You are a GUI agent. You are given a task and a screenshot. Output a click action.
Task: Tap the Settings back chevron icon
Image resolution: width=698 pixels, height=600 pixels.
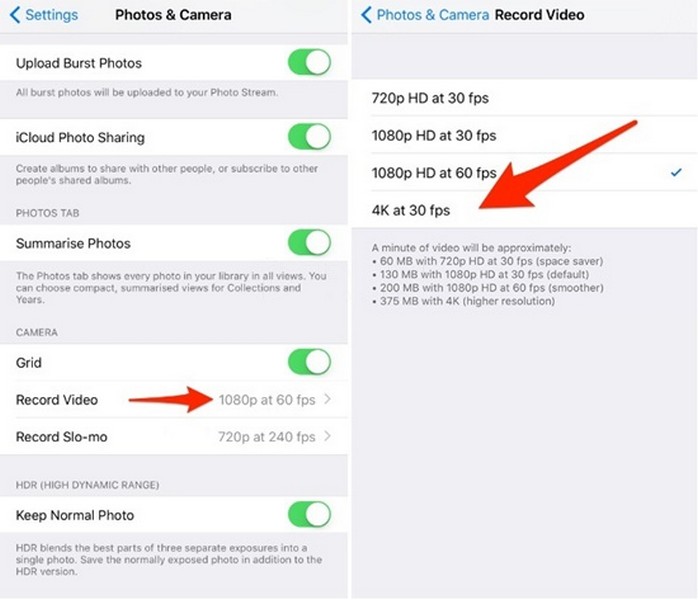click(15, 15)
